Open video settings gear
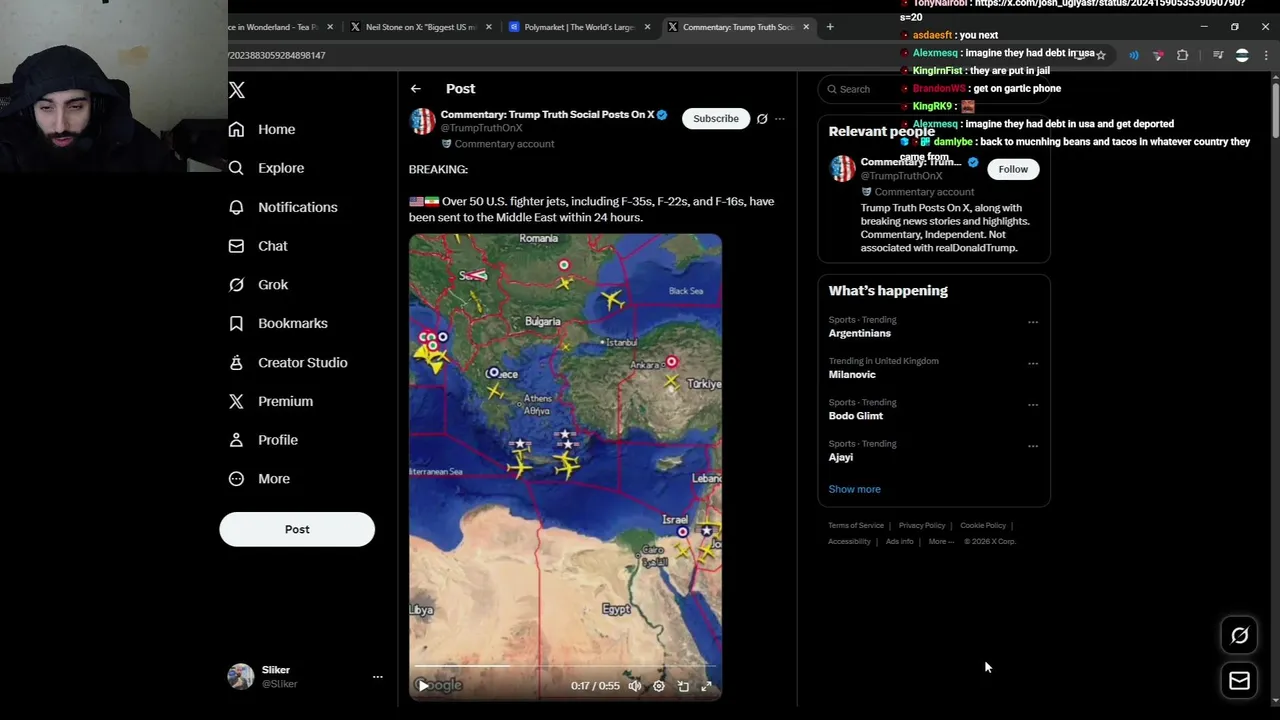1280x720 pixels. [x=659, y=686]
